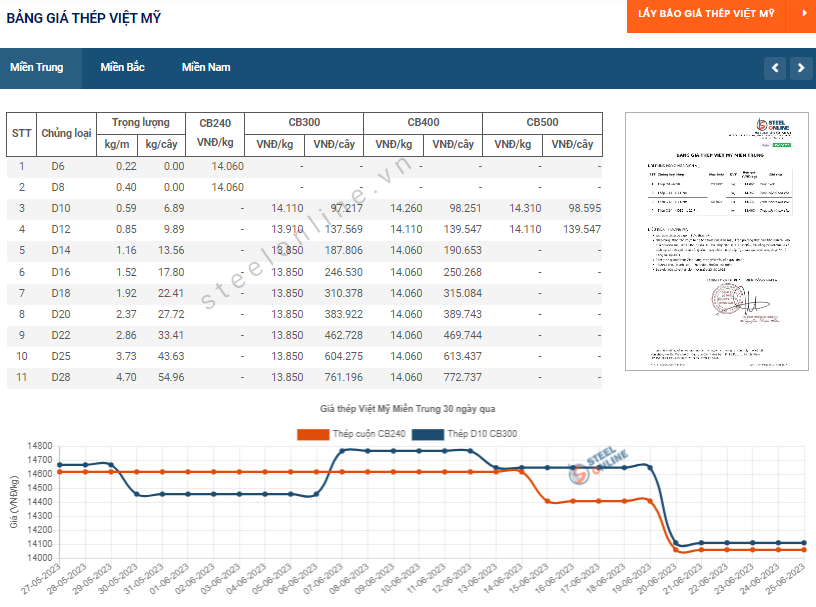Switch to the Miền Trung tab
The image size is (816, 607).
coord(37,68)
